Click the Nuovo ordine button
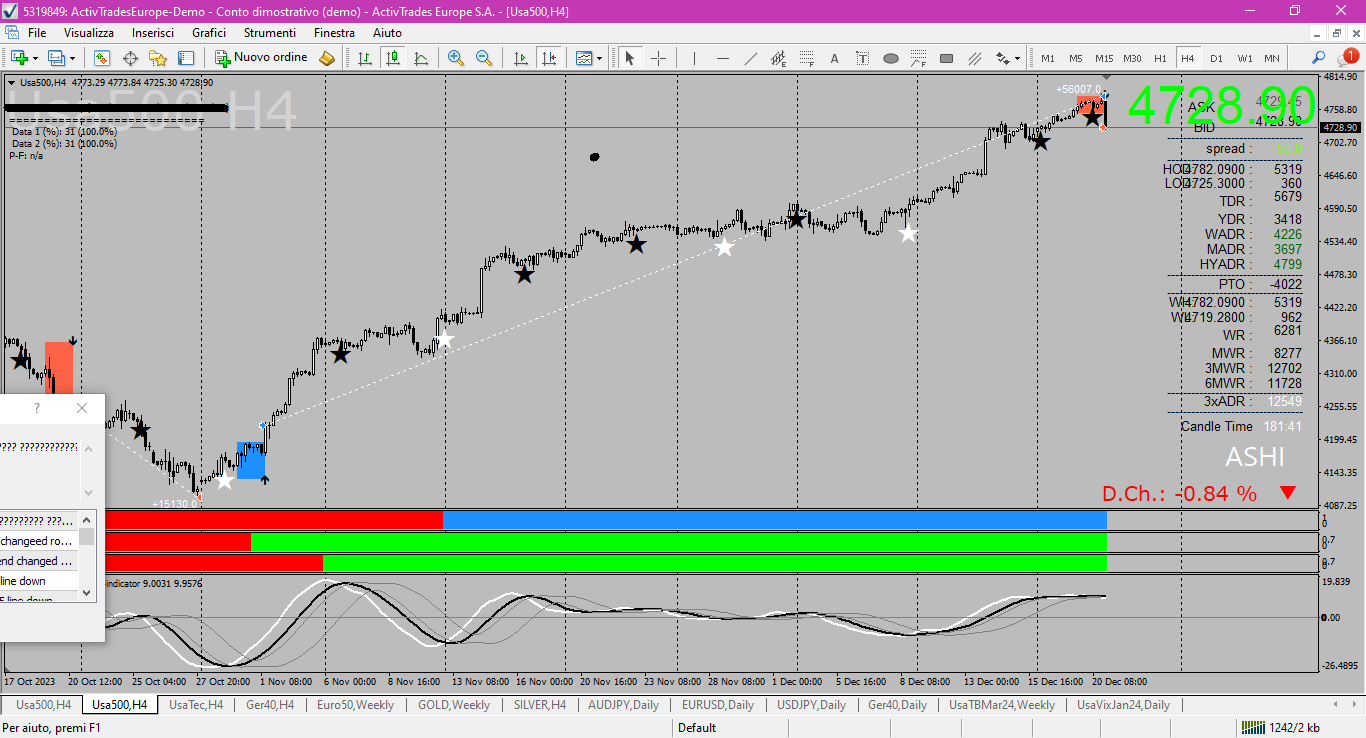Viewport: 1366px width, 738px height. 261,58
